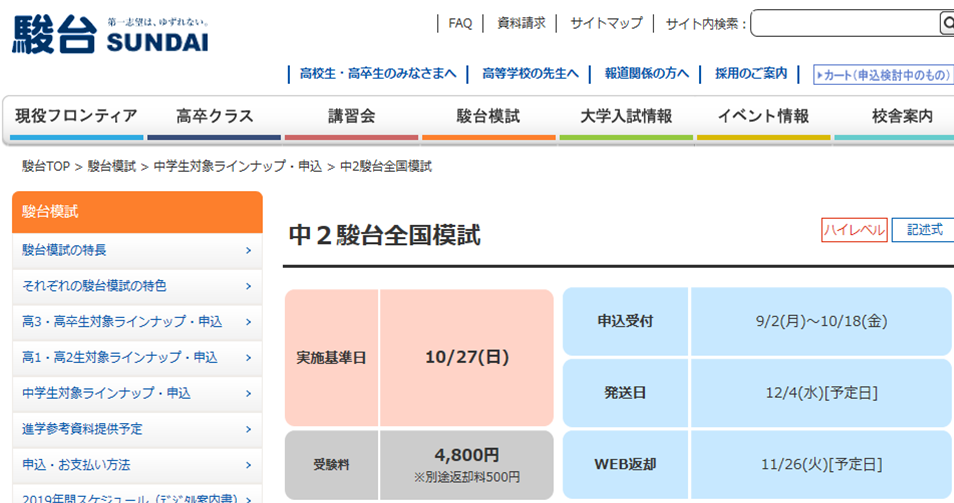Image resolution: width=954 pixels, height=503 pixels.
Task: Go to 高等学校の先生へ
Action: coord(530,74)
